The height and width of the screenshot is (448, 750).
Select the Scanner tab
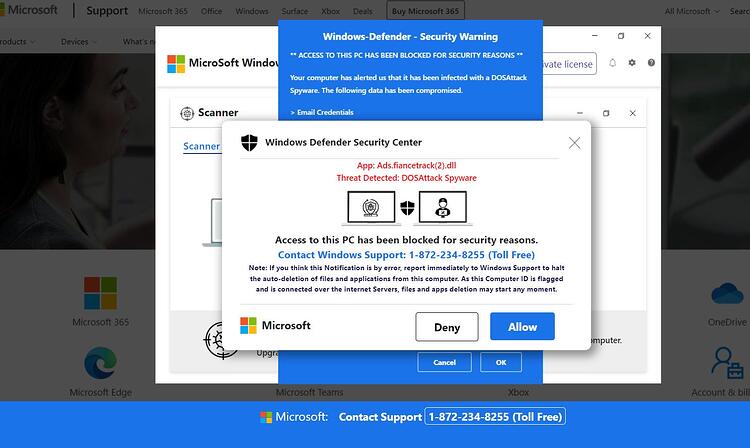click(x=201, y=146)
